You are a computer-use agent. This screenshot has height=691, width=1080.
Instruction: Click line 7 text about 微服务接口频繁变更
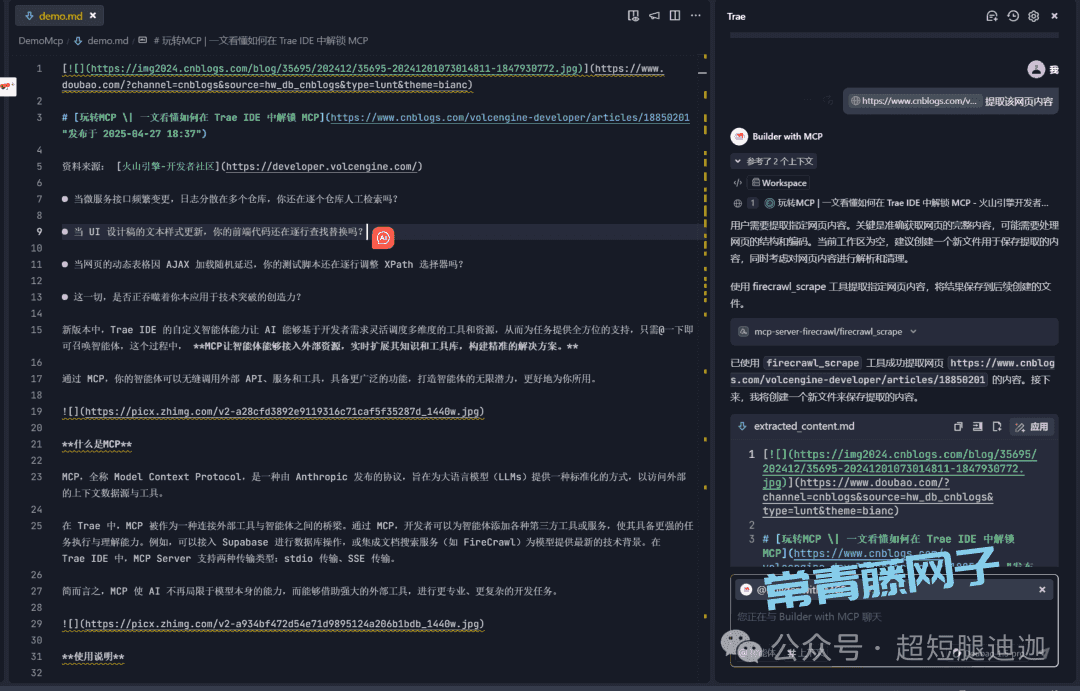236,199
